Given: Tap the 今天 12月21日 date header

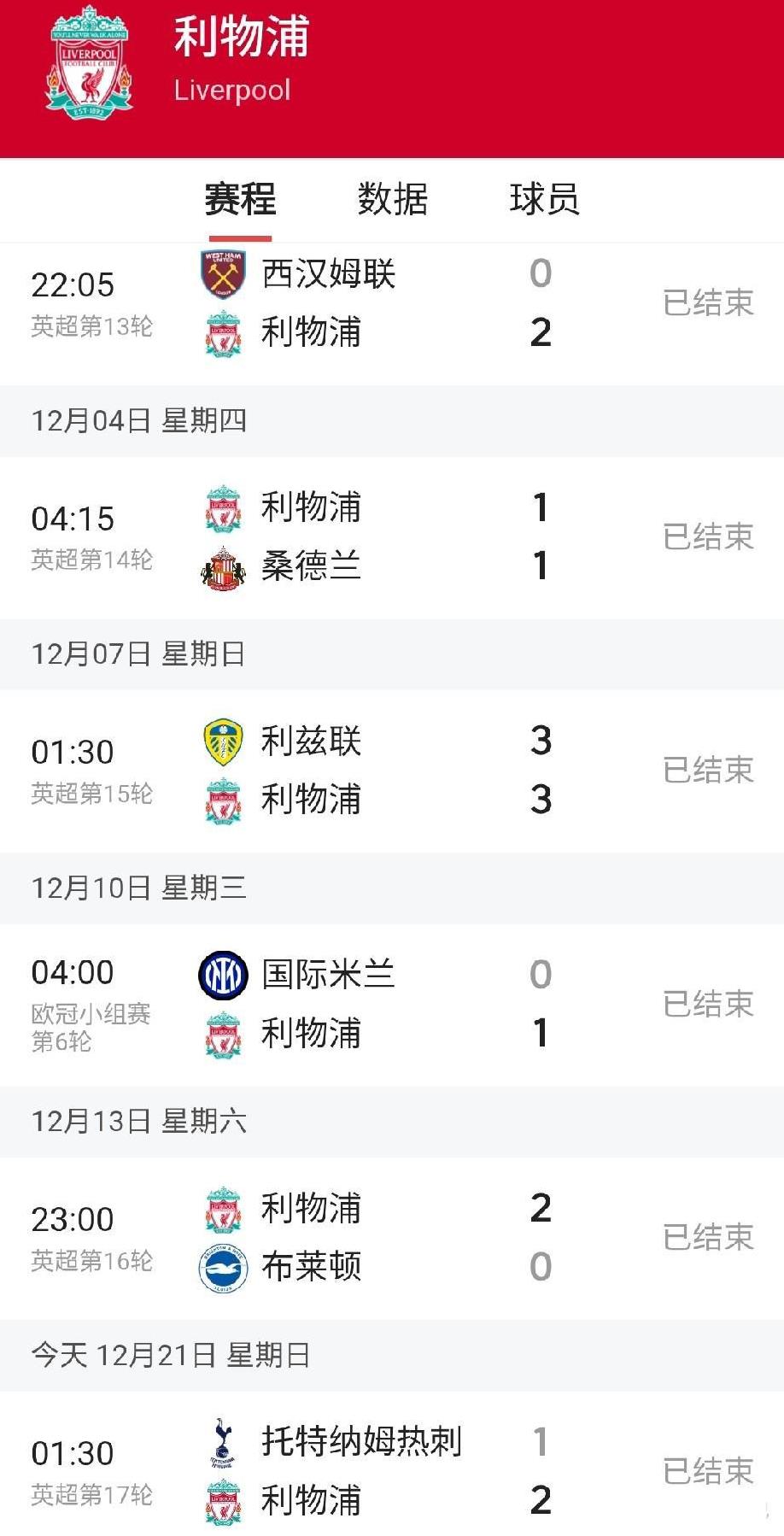Looking at the screenshot, I should (171, 1355).
